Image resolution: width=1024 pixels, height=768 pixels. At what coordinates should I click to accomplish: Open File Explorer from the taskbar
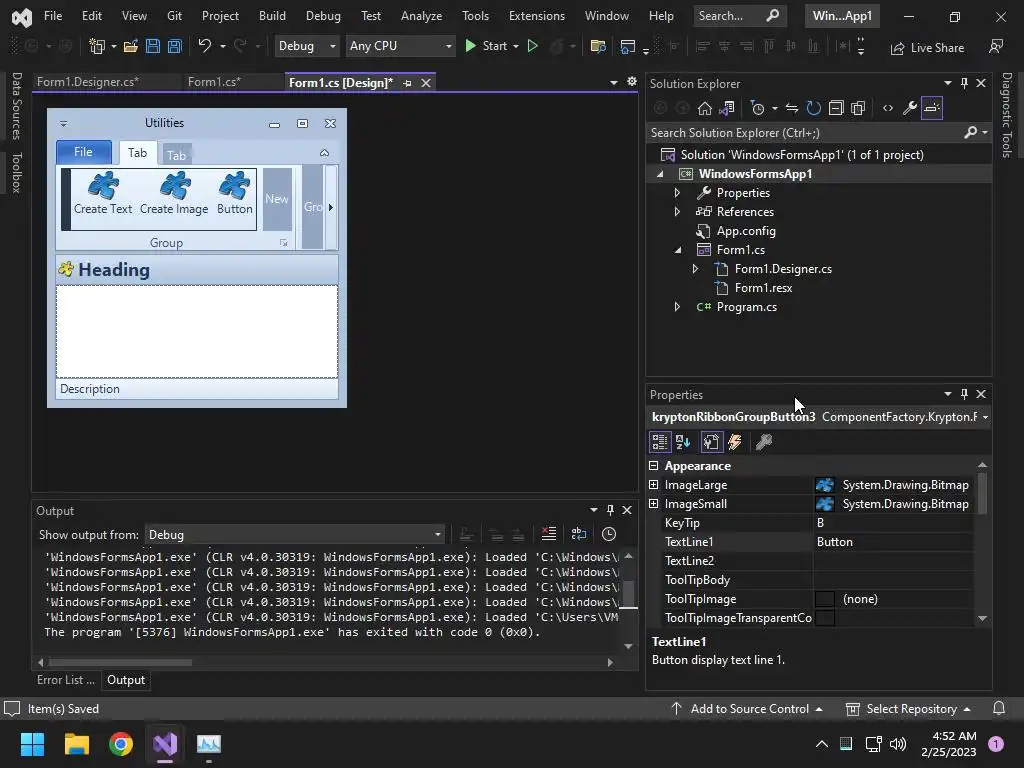coord(76,744)
